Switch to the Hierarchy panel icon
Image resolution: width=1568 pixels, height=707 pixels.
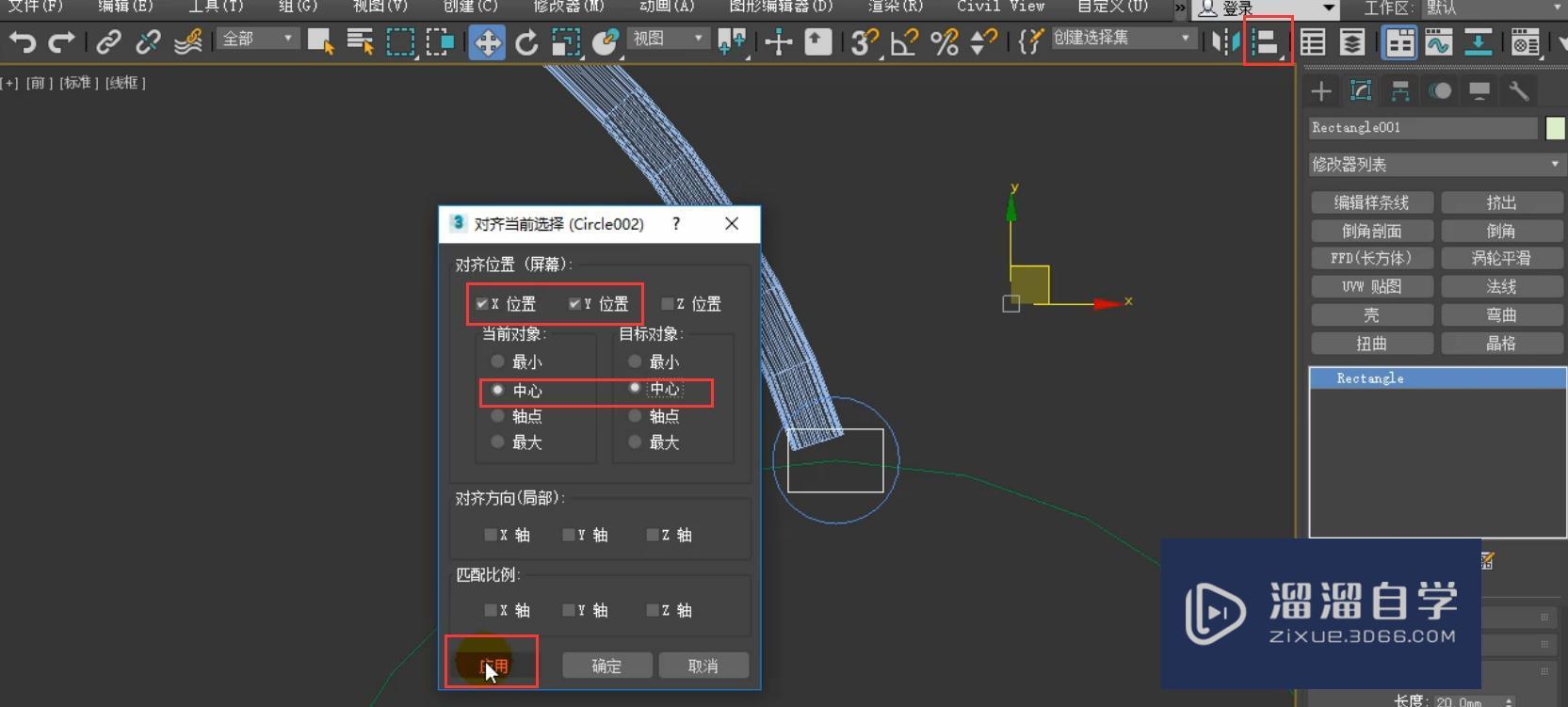pos(1400,91)
